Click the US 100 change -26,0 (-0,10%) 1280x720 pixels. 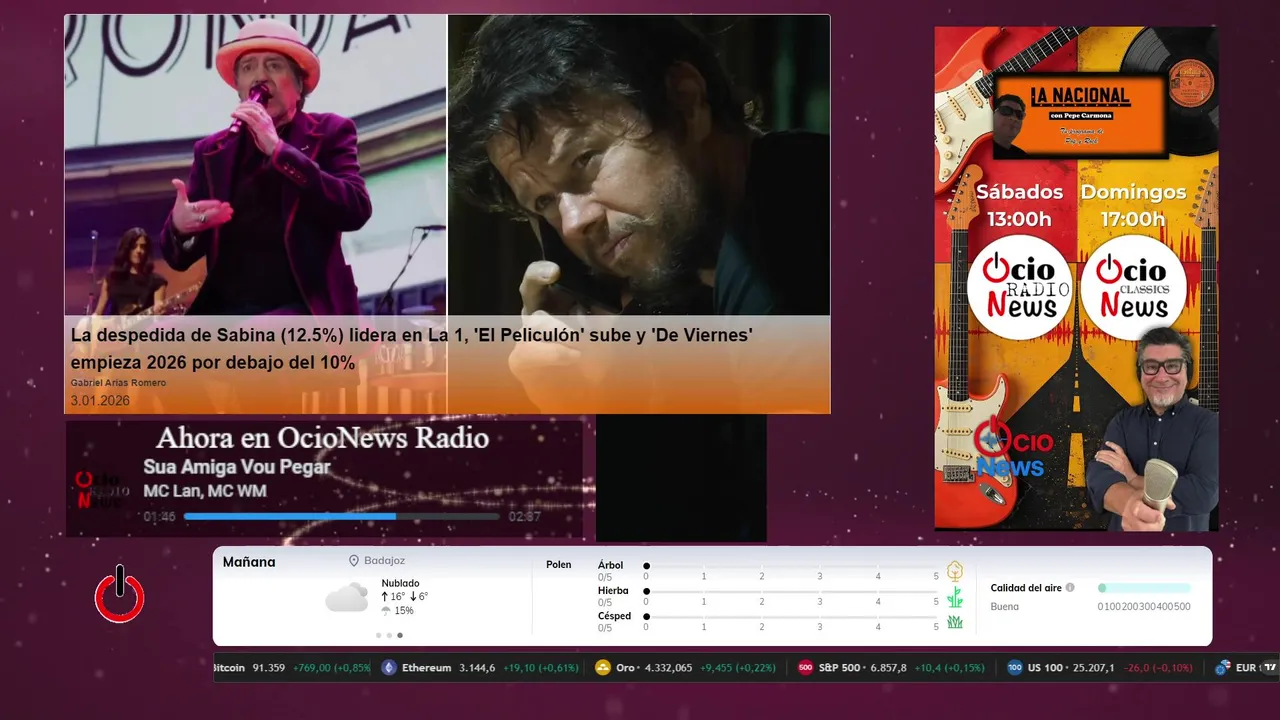click(x=1159, y=668)
